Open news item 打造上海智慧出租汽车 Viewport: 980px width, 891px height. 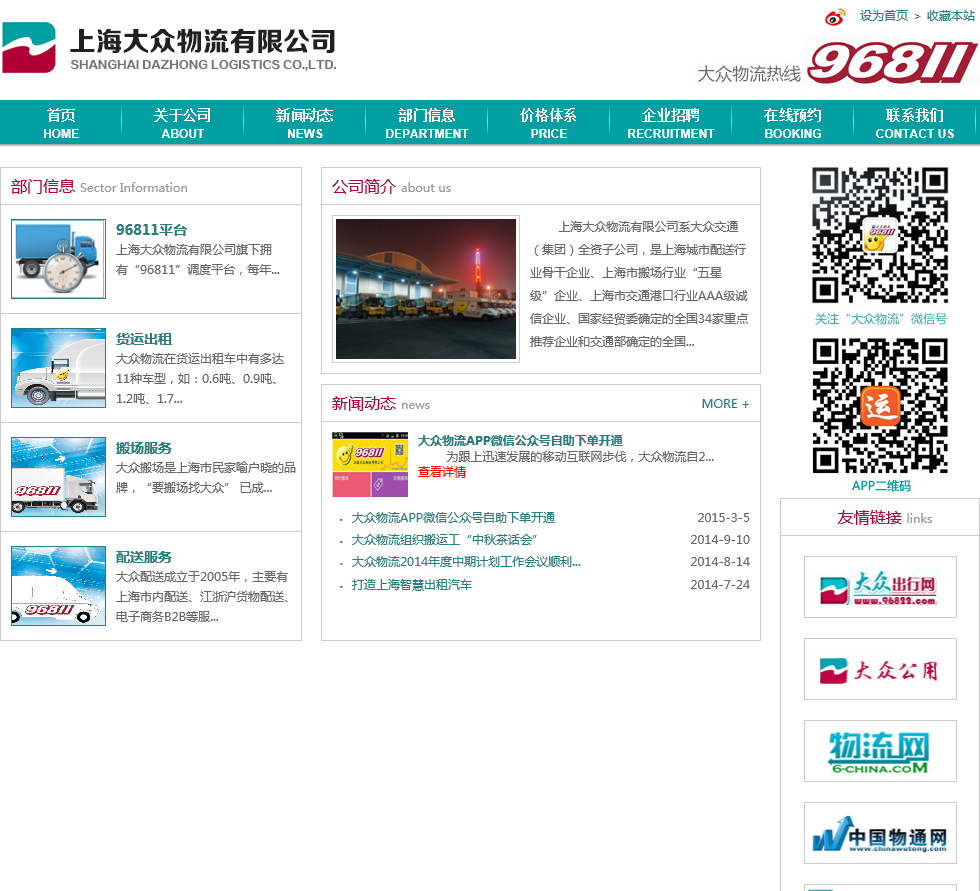[x=412, y=585]
